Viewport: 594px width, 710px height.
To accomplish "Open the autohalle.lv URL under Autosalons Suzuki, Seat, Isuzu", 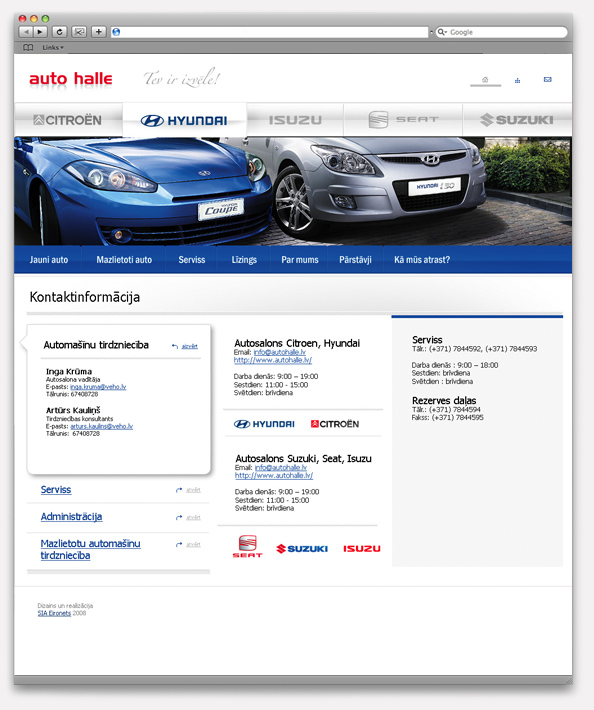I will tap(274, 476).
